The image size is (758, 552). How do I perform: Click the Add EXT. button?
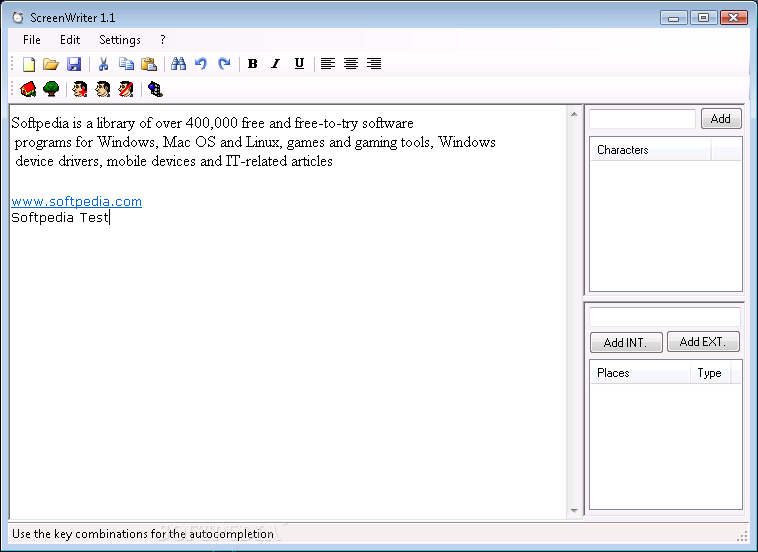click(703, 342)
